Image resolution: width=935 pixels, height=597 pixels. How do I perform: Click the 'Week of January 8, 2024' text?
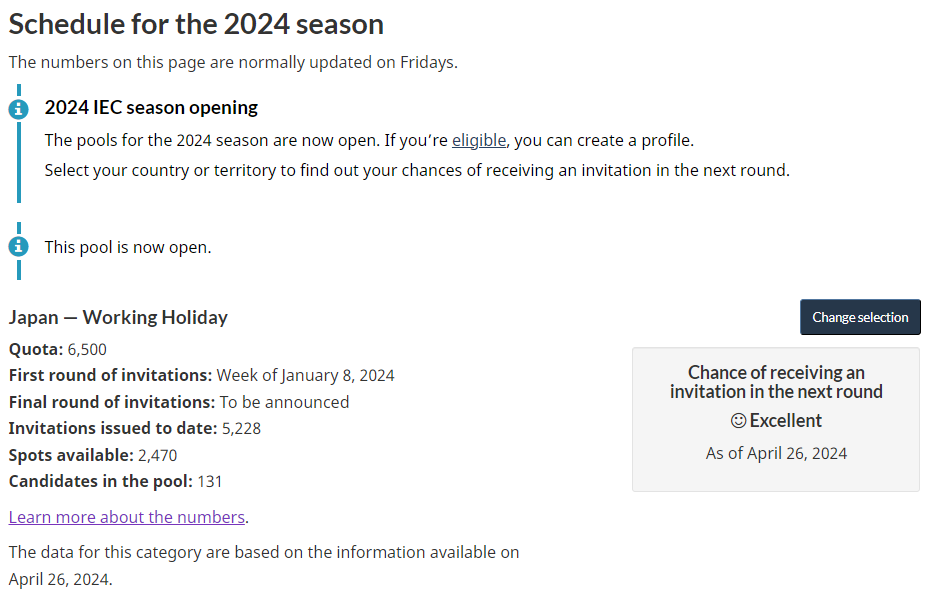point(305,375)
